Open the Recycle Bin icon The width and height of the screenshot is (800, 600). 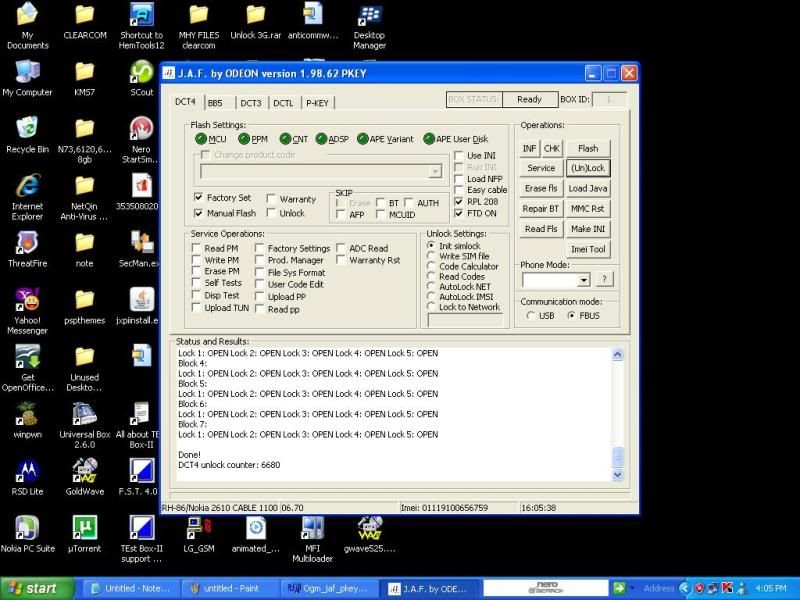(x=28, y=135)
